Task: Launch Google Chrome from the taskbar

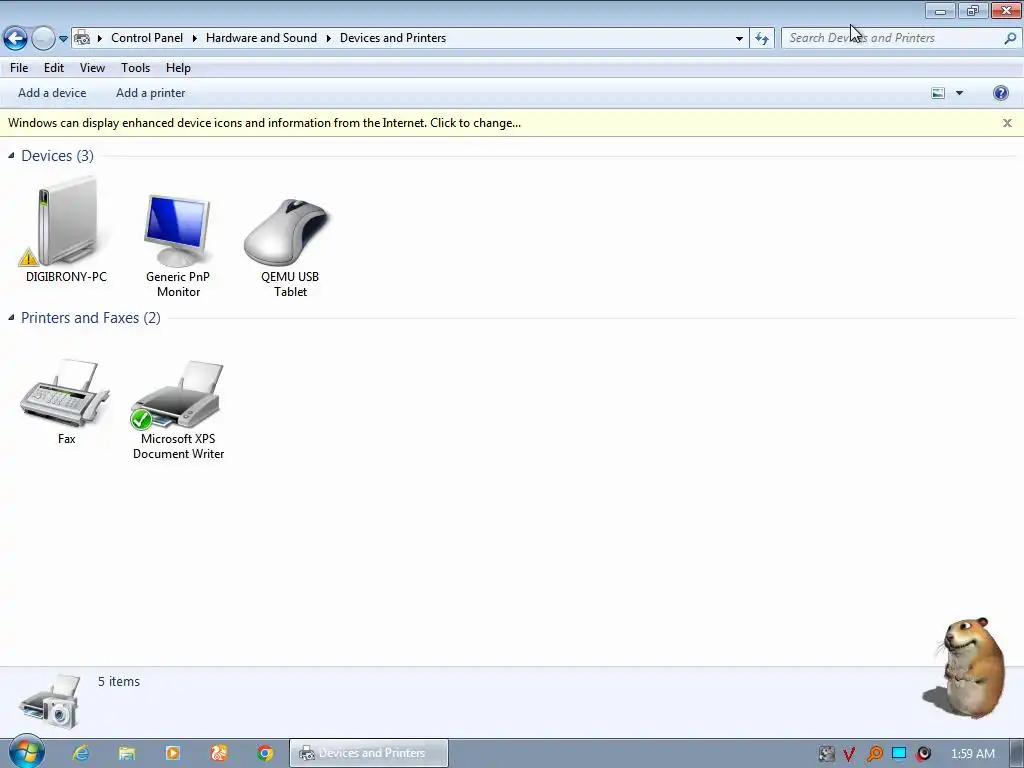Action: pyautogui.click(x=265, y=753)
